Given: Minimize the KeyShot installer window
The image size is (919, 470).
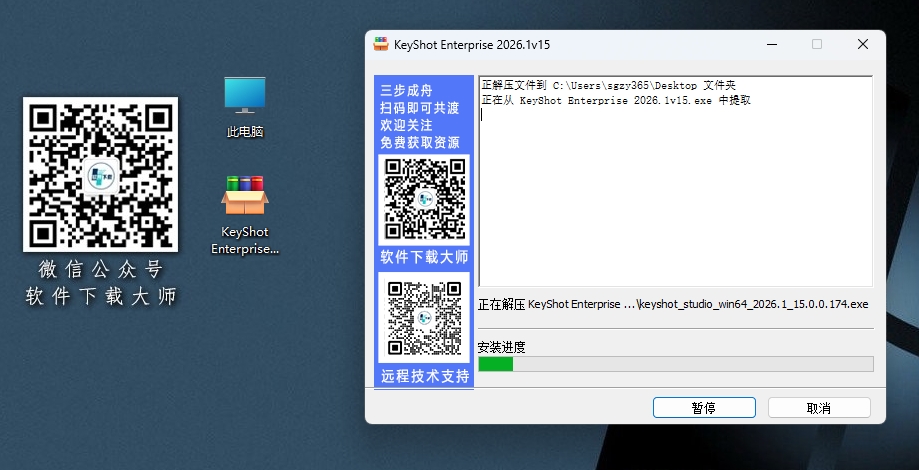Looking at the screenshot, I should click(772, 45).
